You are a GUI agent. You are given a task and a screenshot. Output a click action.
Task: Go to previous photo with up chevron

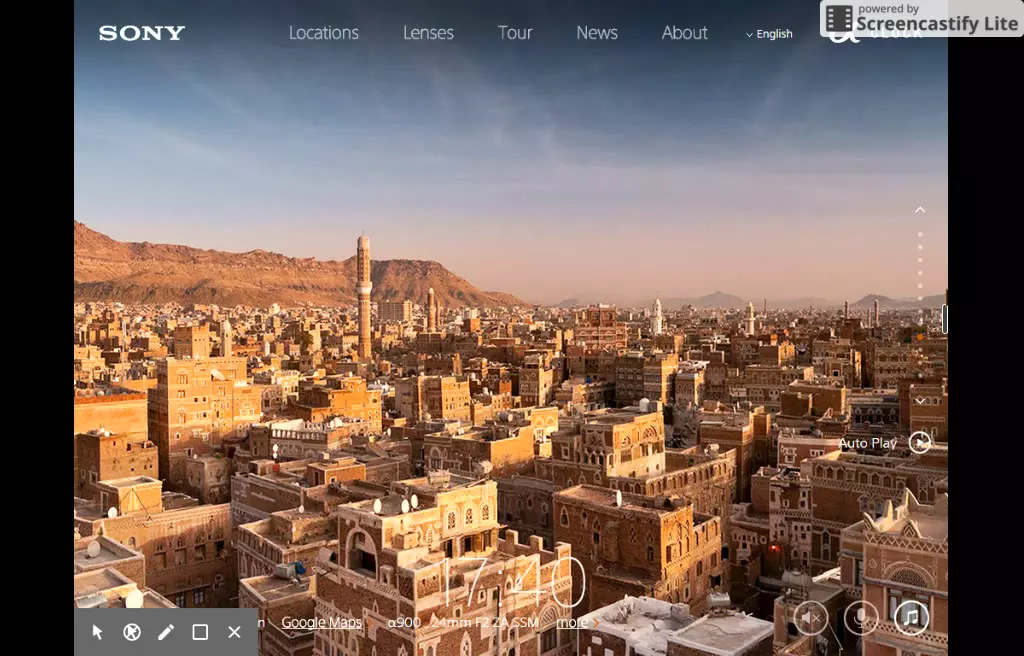point(920,210)
